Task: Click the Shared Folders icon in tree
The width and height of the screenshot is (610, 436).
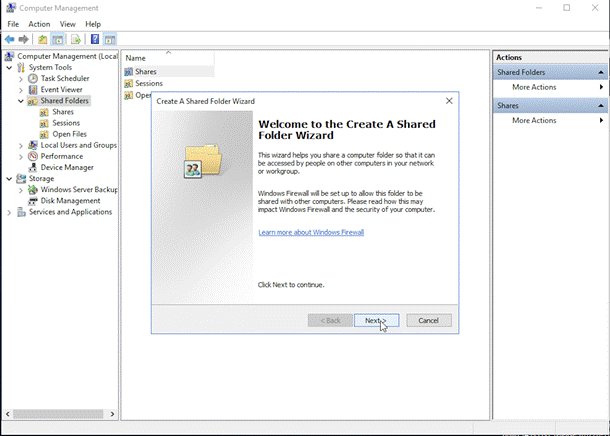Action: (32, 101)
